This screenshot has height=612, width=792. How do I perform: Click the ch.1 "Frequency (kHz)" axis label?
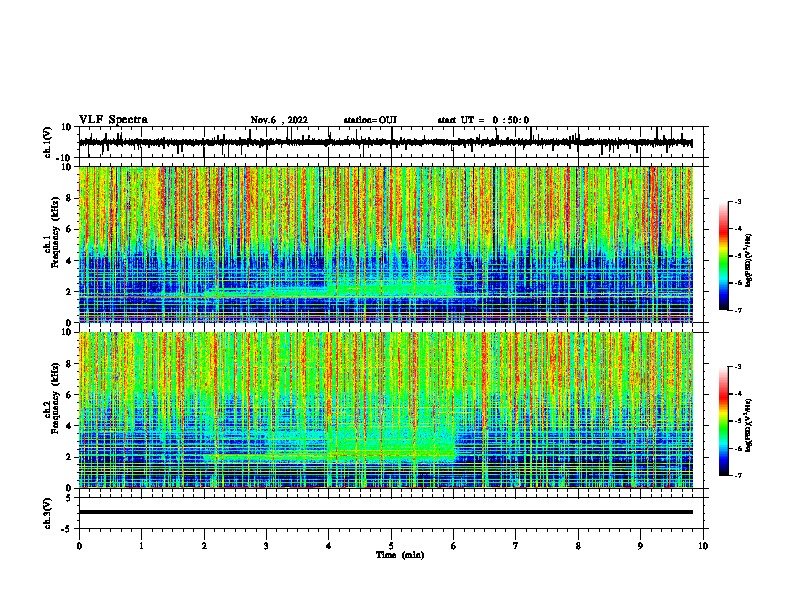click(55, 232)
